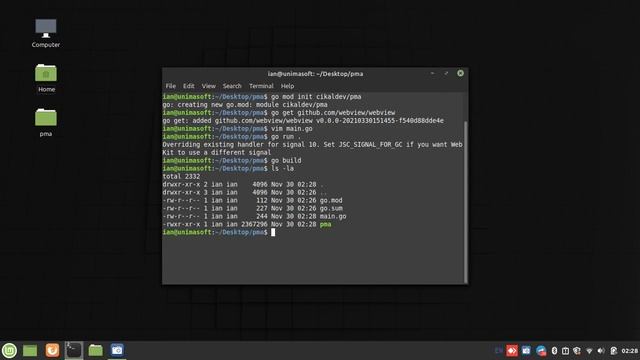Open the Files manager from the panel

click(x=96, y=350)
